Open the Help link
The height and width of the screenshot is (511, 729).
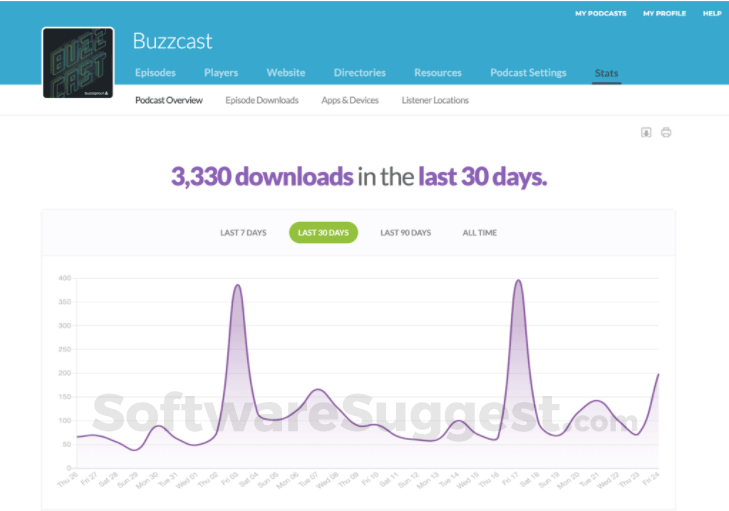712,13
